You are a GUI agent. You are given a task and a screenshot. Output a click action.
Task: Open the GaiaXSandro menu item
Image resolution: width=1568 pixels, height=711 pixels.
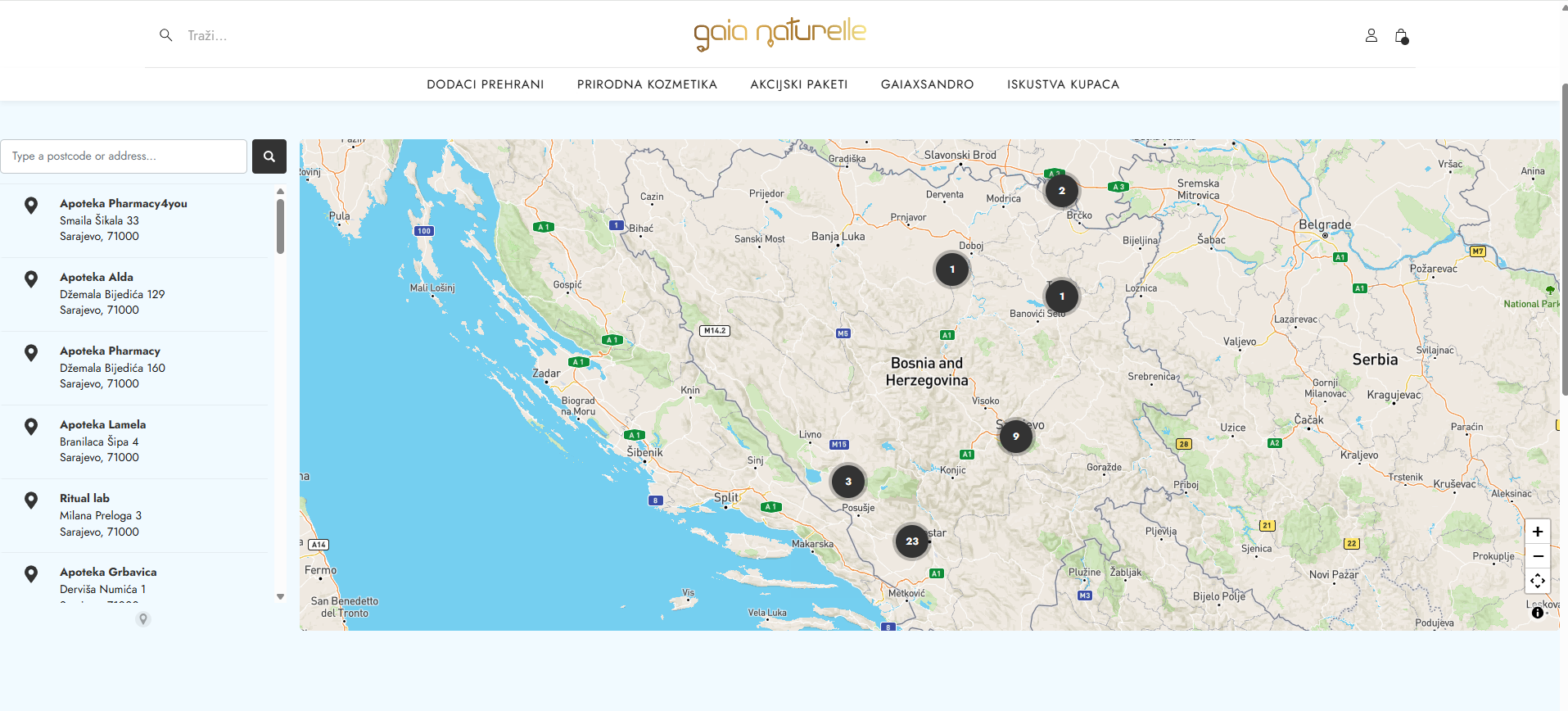click(x=927, y=84)
